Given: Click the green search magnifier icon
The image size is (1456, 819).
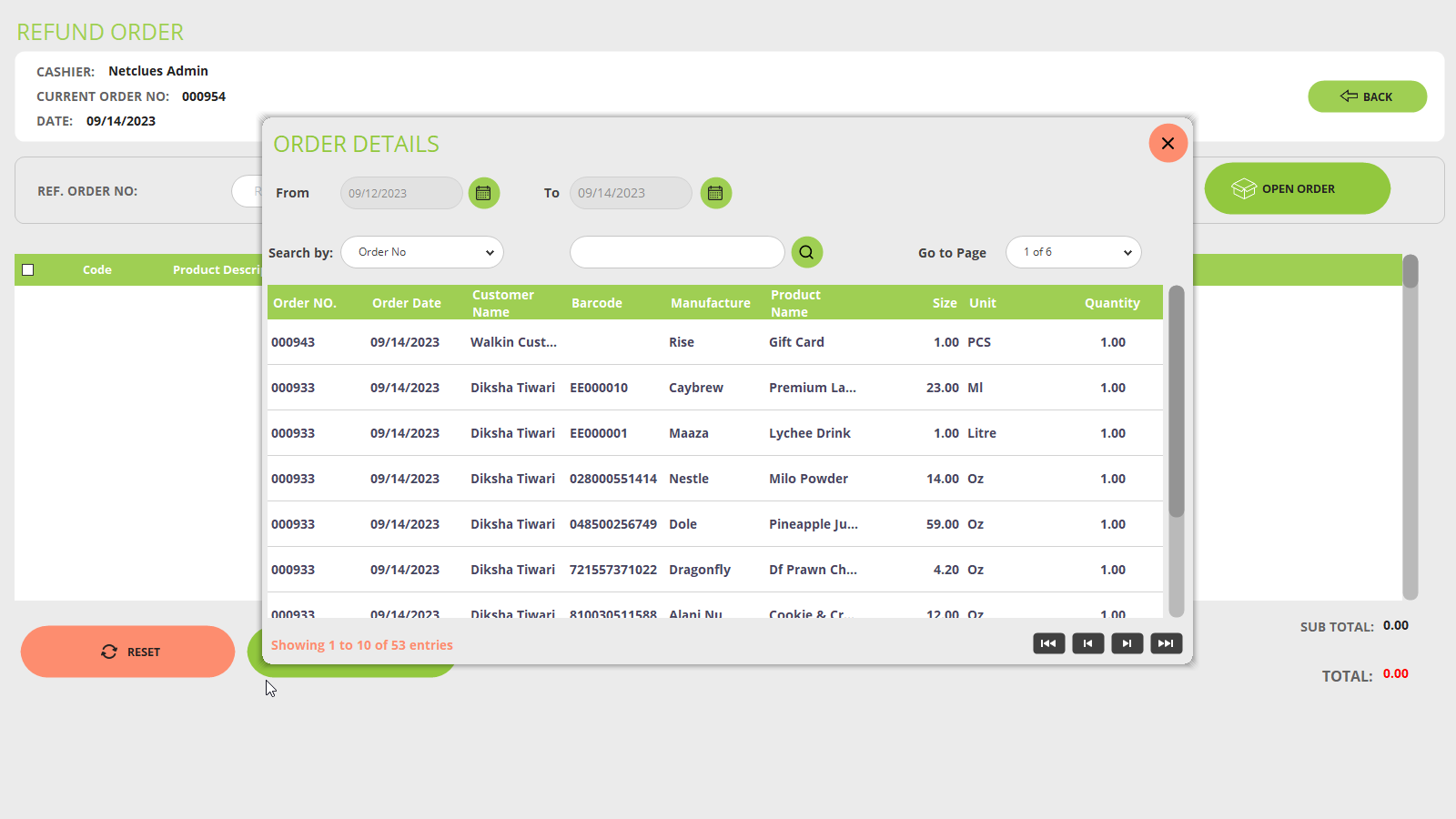Looking at the screenshot, I should 806,252.
